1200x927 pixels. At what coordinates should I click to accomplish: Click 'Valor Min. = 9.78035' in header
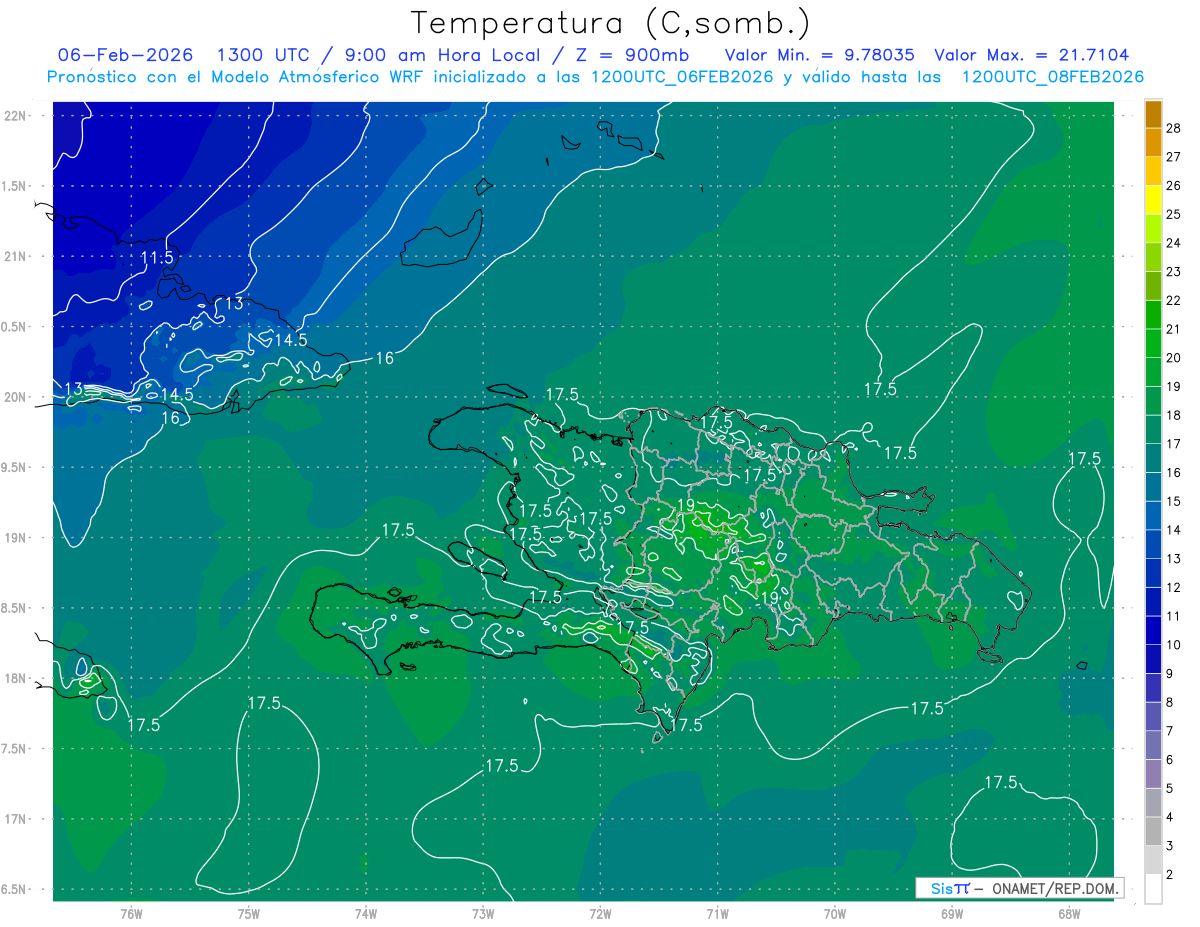click(819, 55)
